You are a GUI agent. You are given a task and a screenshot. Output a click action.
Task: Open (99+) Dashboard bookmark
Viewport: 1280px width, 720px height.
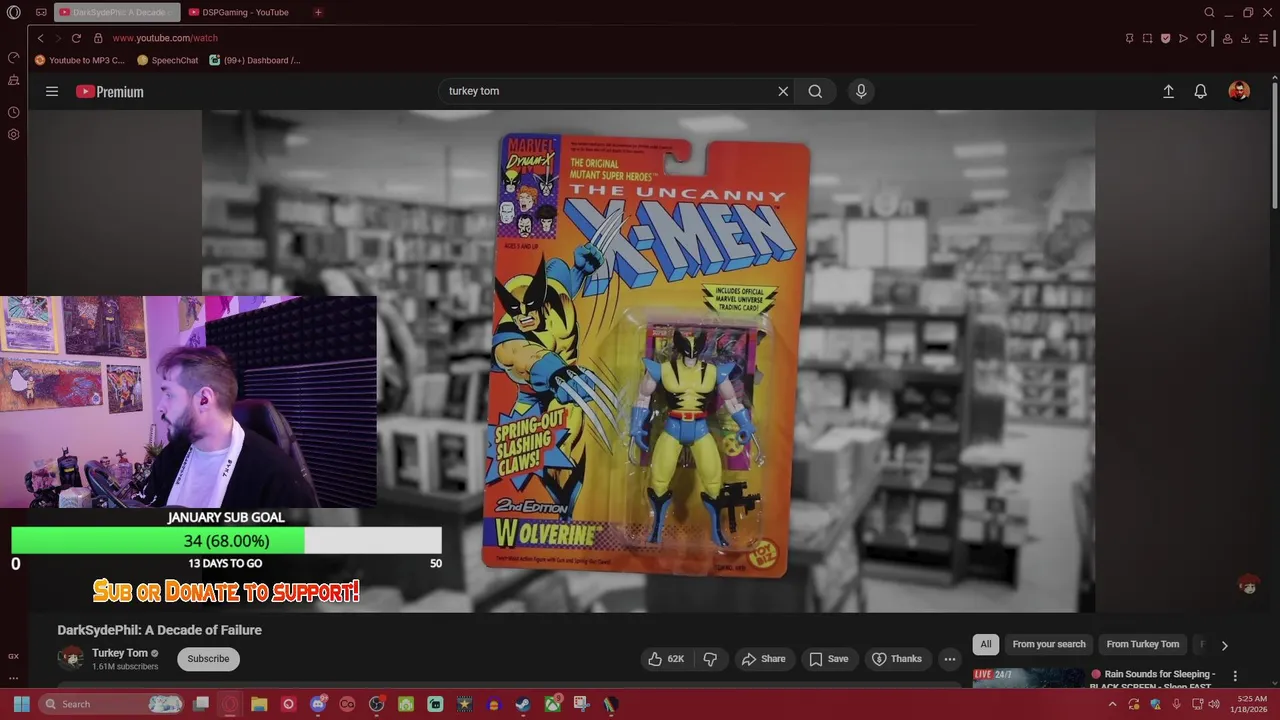[255, 60]
